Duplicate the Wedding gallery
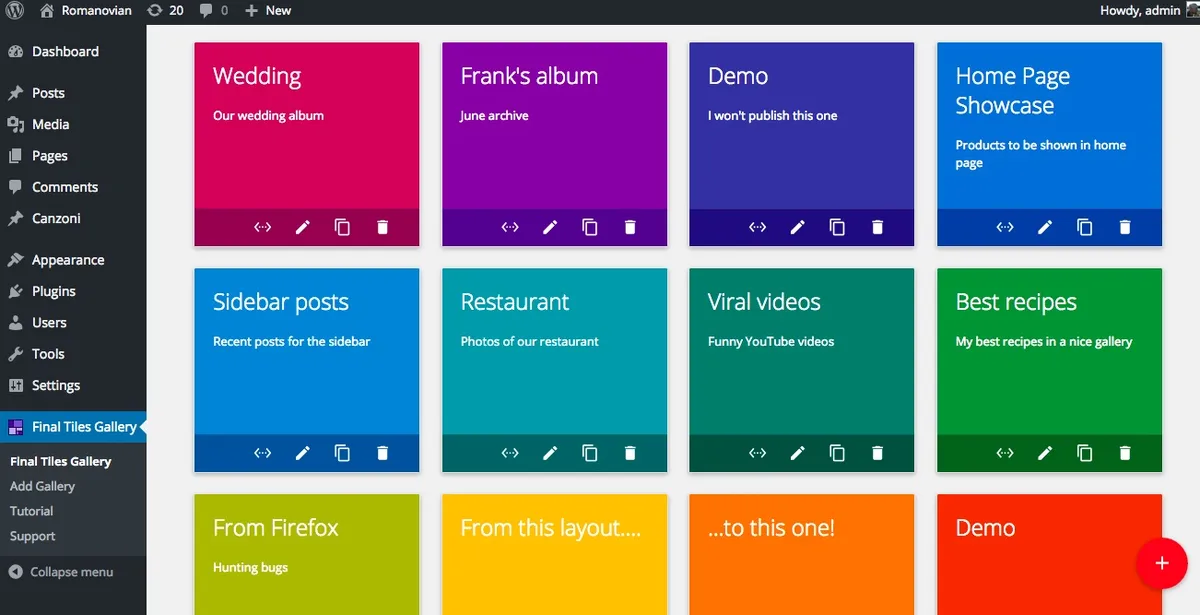 tap(342, 227)
